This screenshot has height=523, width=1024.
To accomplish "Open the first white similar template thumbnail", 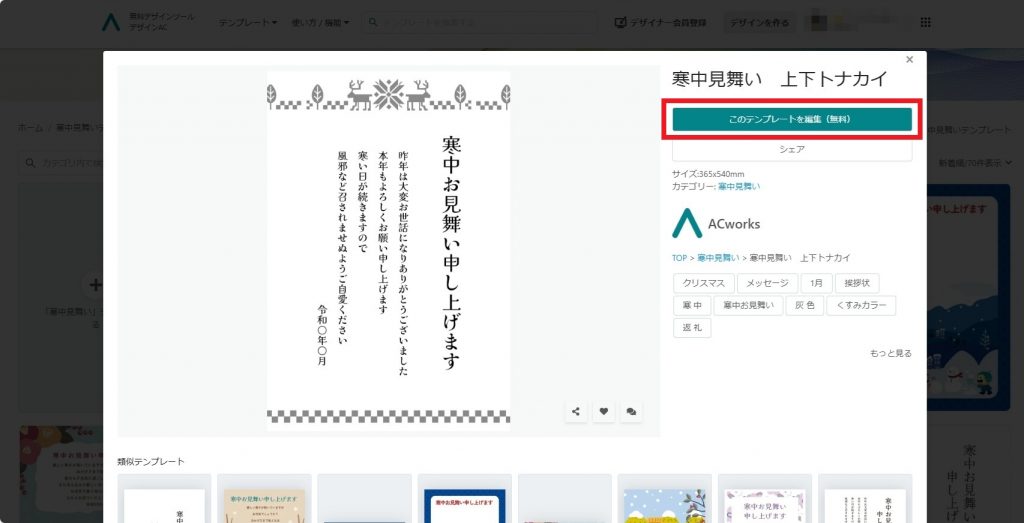I will tap(165, 499).
